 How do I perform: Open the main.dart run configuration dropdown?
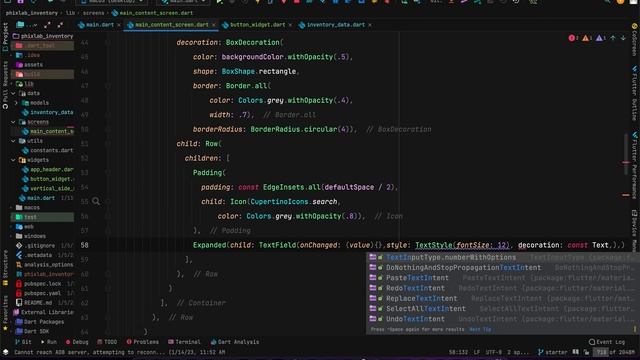183,2
